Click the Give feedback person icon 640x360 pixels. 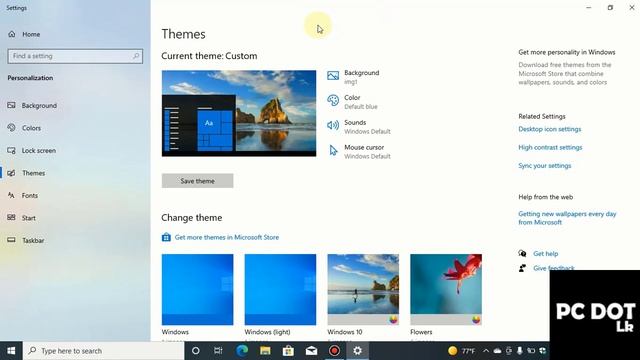tap(522, 268)
